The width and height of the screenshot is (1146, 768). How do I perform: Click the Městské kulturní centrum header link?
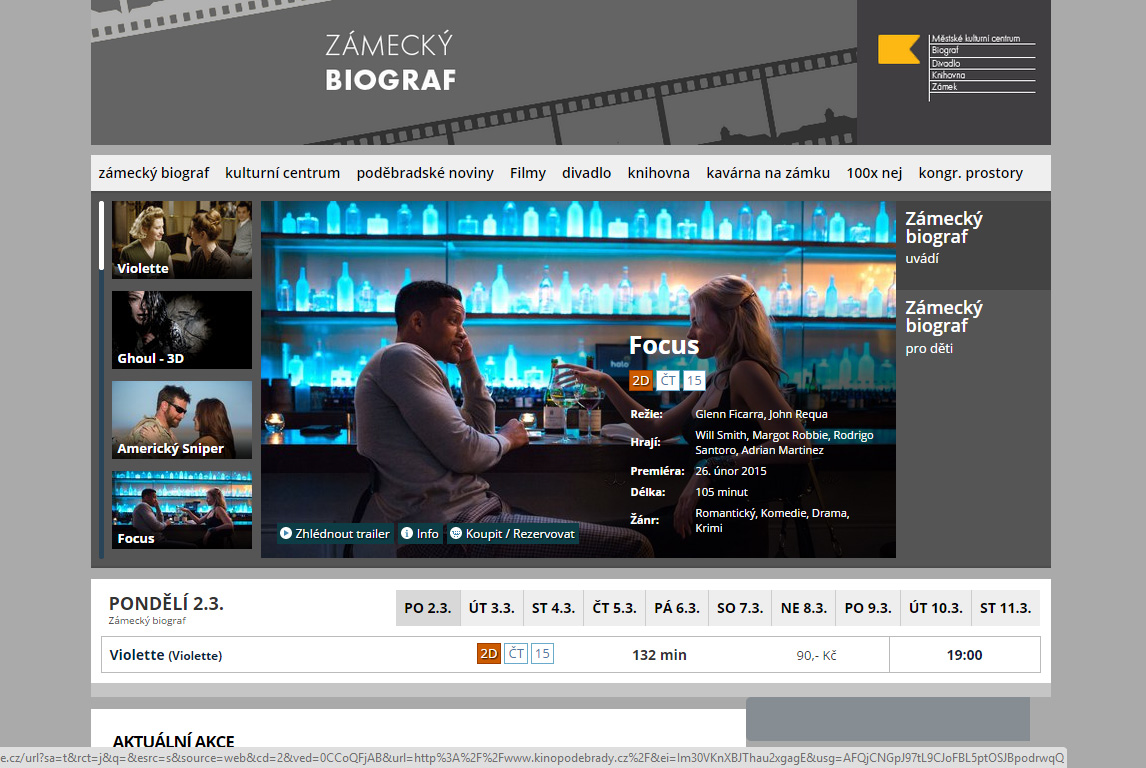975,39
